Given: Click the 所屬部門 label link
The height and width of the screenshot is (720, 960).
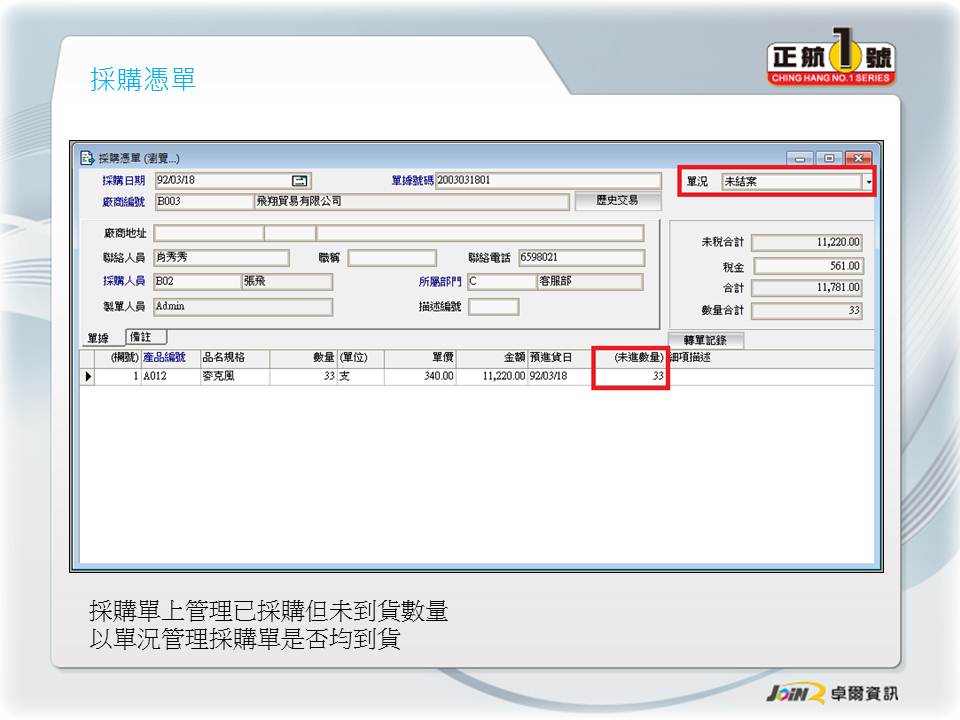Looking at the screenshot, I should (x=440, y=281).
